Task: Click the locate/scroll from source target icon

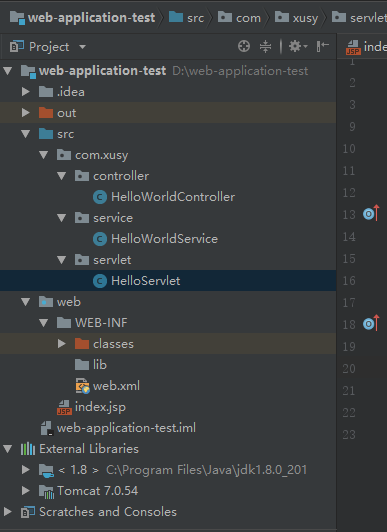Action: pyautogui.click(x=244, y=46)
